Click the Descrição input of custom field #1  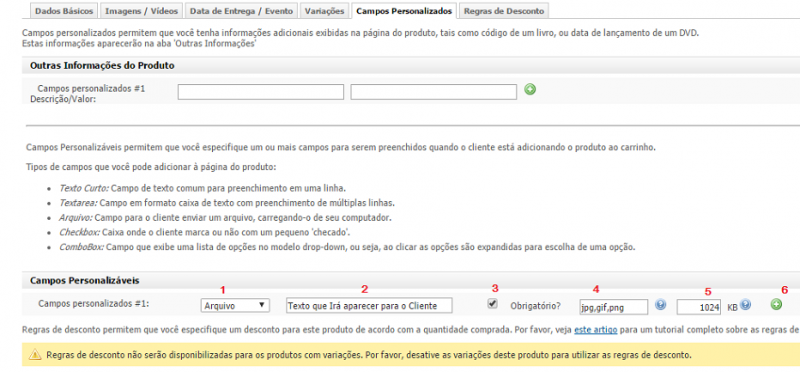pyautogui.click(x=261, y=92)
